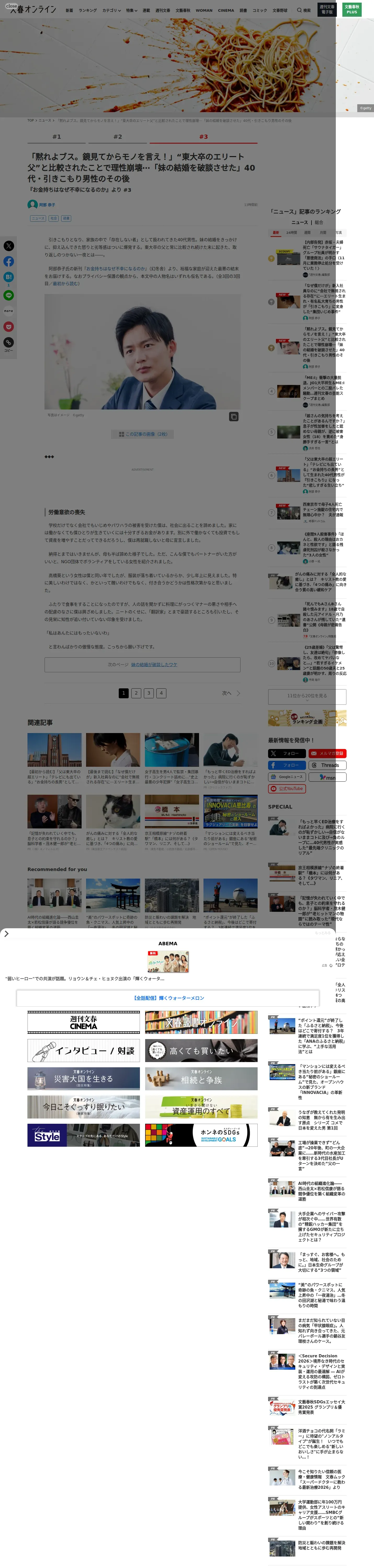Select the 24時間 ranking tab

click(x=292, y=233)
